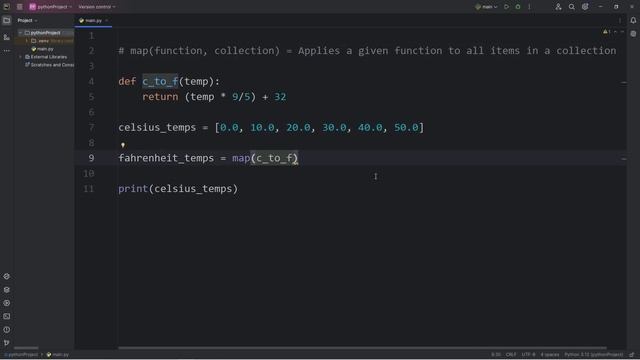Close the main.py editor tab
640x360 pixels.
107,20
